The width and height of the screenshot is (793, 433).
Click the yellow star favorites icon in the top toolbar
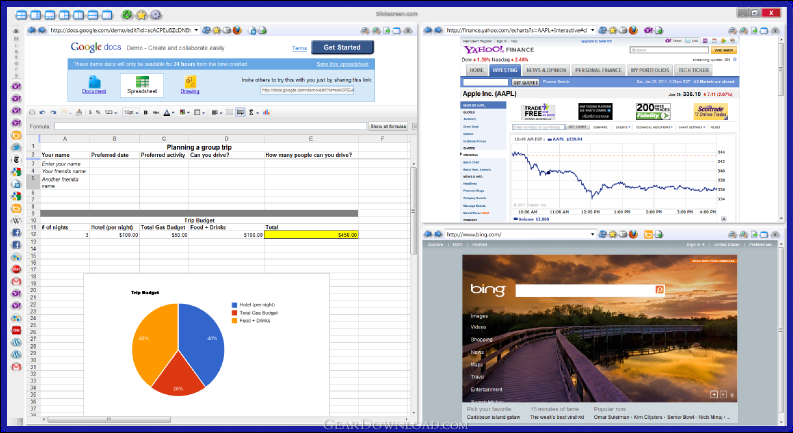click(142, 15)
